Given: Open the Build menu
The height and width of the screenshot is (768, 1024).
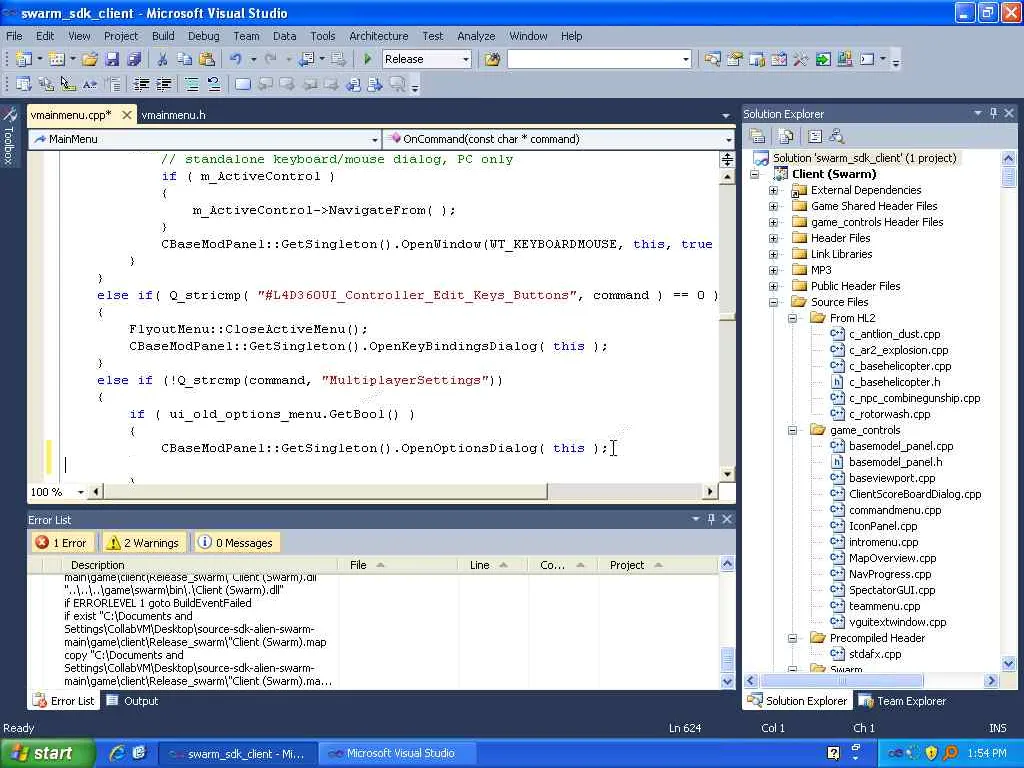Looking at the screenshot, I should (x=163, y=36).
